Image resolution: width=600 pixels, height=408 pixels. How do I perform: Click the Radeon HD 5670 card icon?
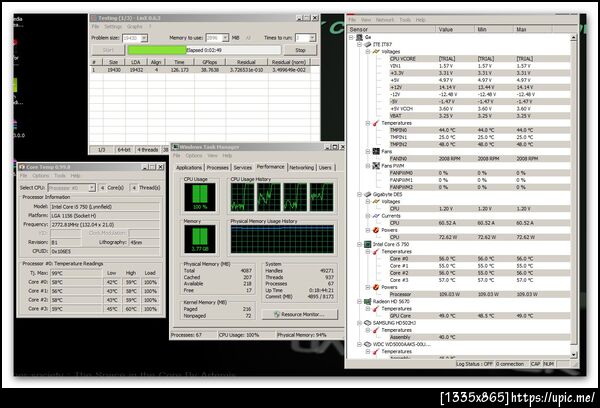(368, 302)
